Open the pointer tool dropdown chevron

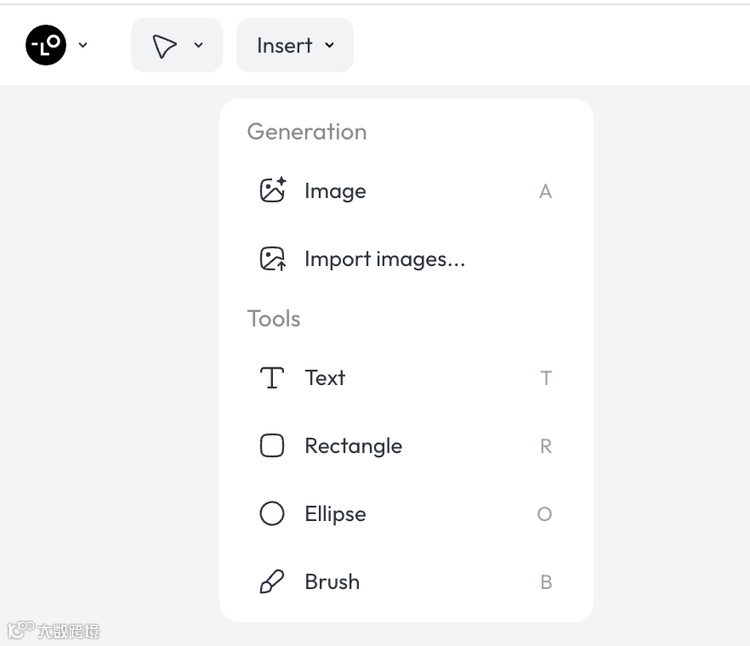tap(198, 45)
